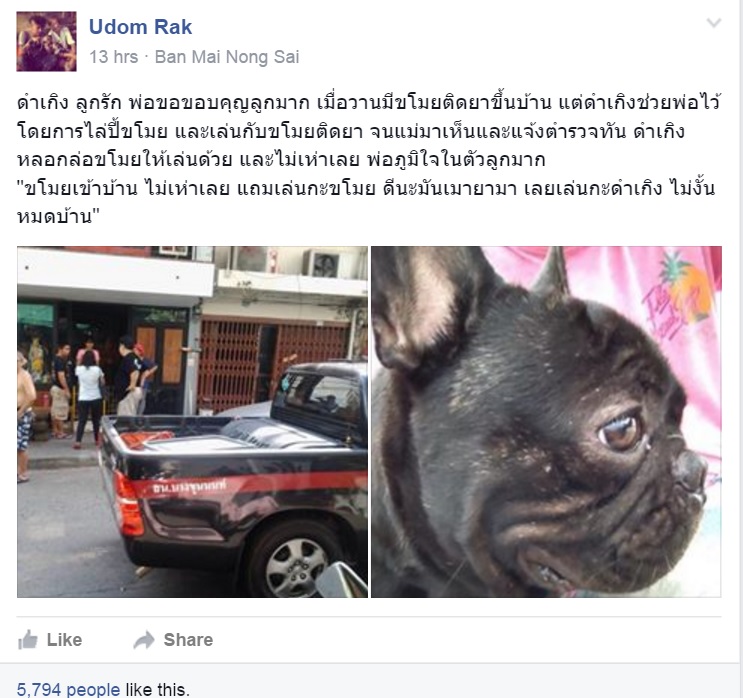743x698 pixels.
Task: Click the dog's brown eye in the photo
Action: [x=621, y=431]
